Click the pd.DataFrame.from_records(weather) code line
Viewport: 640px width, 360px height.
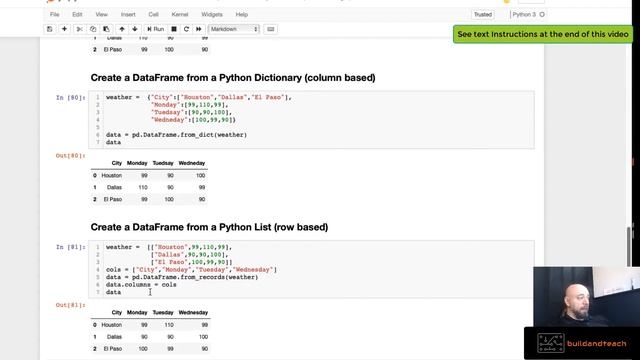tap(182, 277)
